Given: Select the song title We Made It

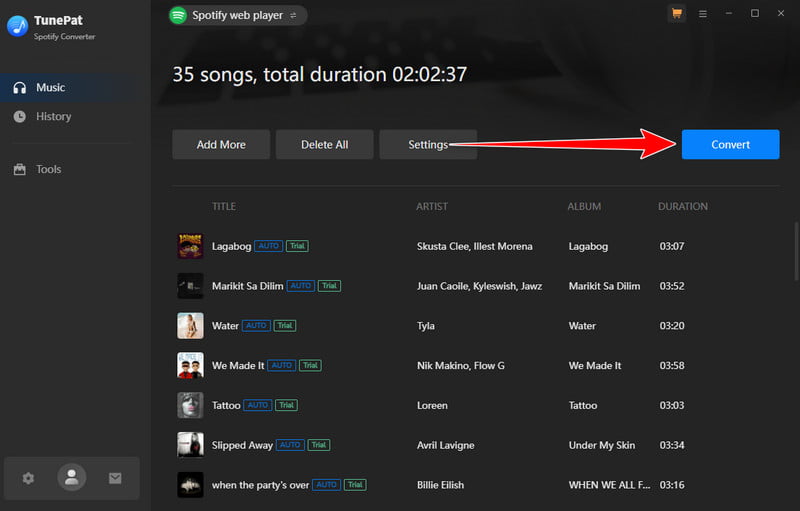Looking at the screenshot, I should [x=238, y=366].
